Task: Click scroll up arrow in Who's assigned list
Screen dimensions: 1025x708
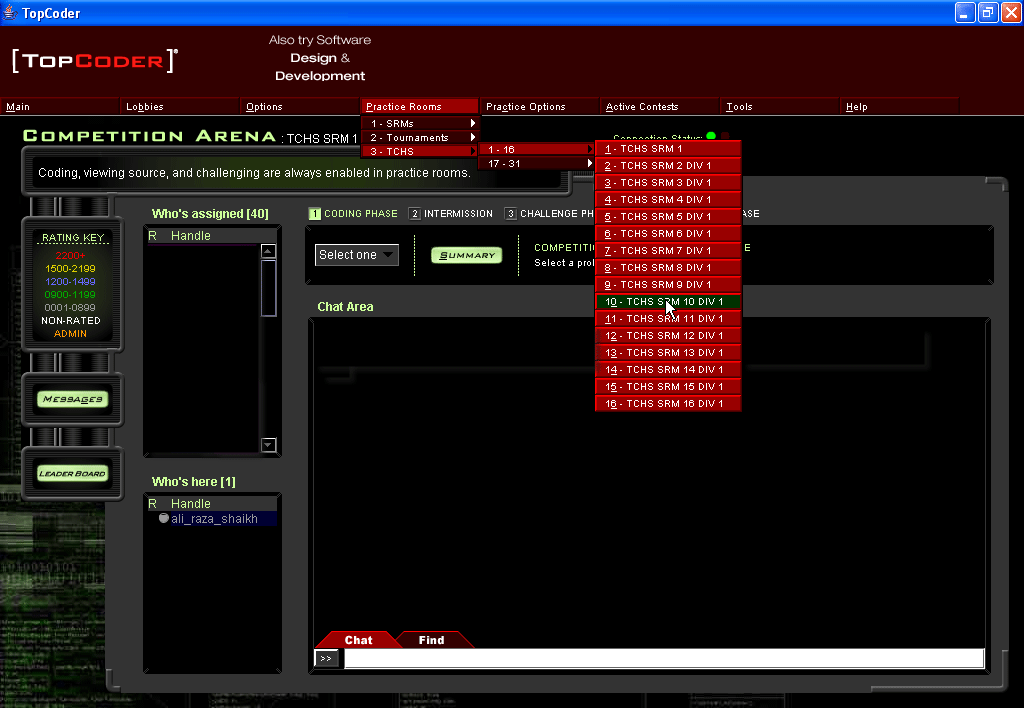Action: pos(268,251)
